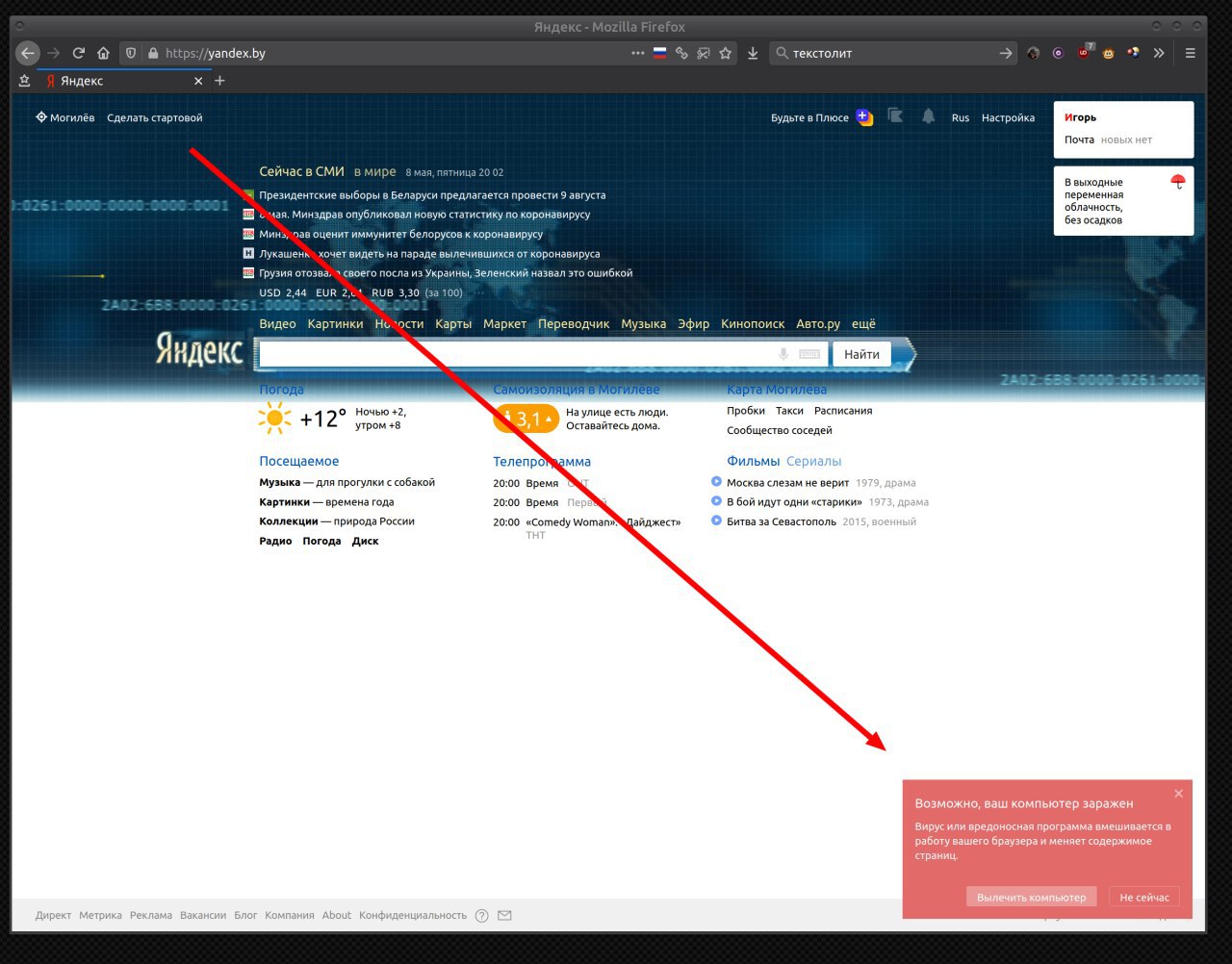Open uBlock extension icon with badge 7
1232x964 pixels.
coord(1084,52)
